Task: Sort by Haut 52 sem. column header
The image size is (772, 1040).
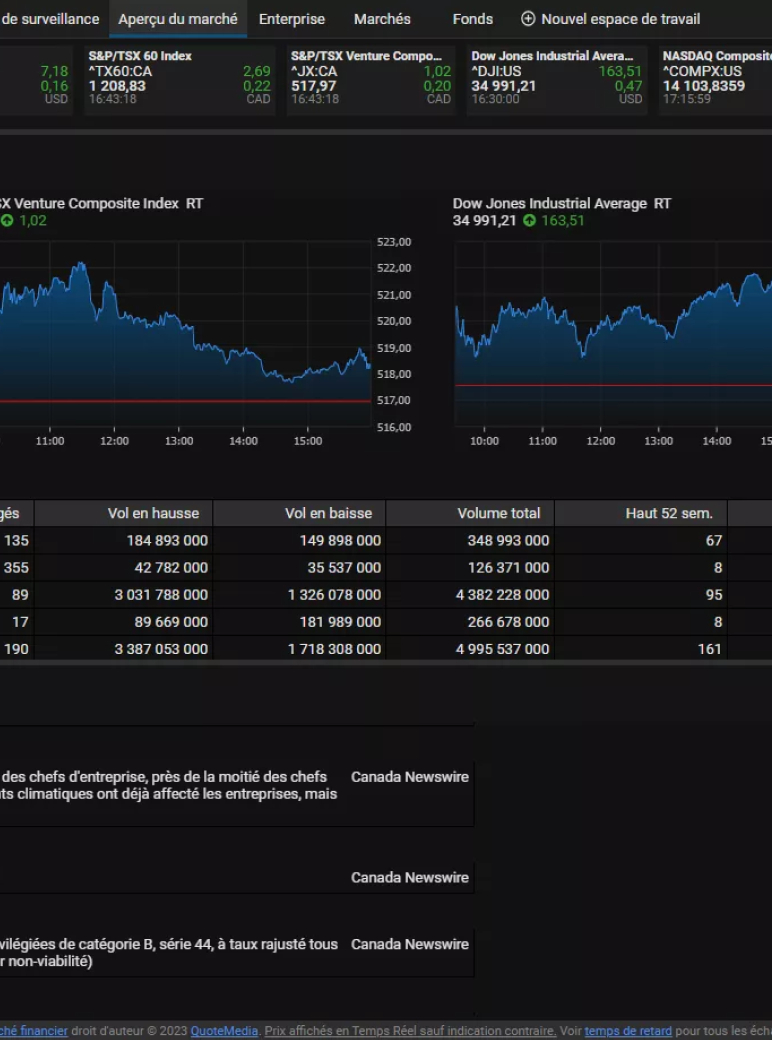Action: (669, 513)
